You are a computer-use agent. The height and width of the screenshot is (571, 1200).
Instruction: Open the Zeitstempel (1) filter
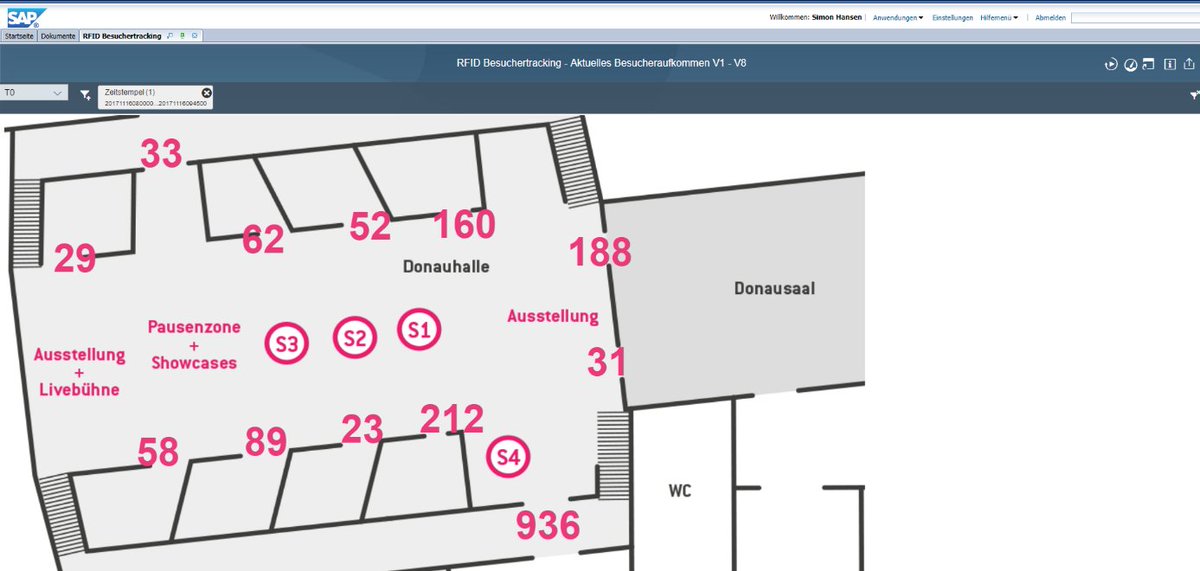point(154,97)
